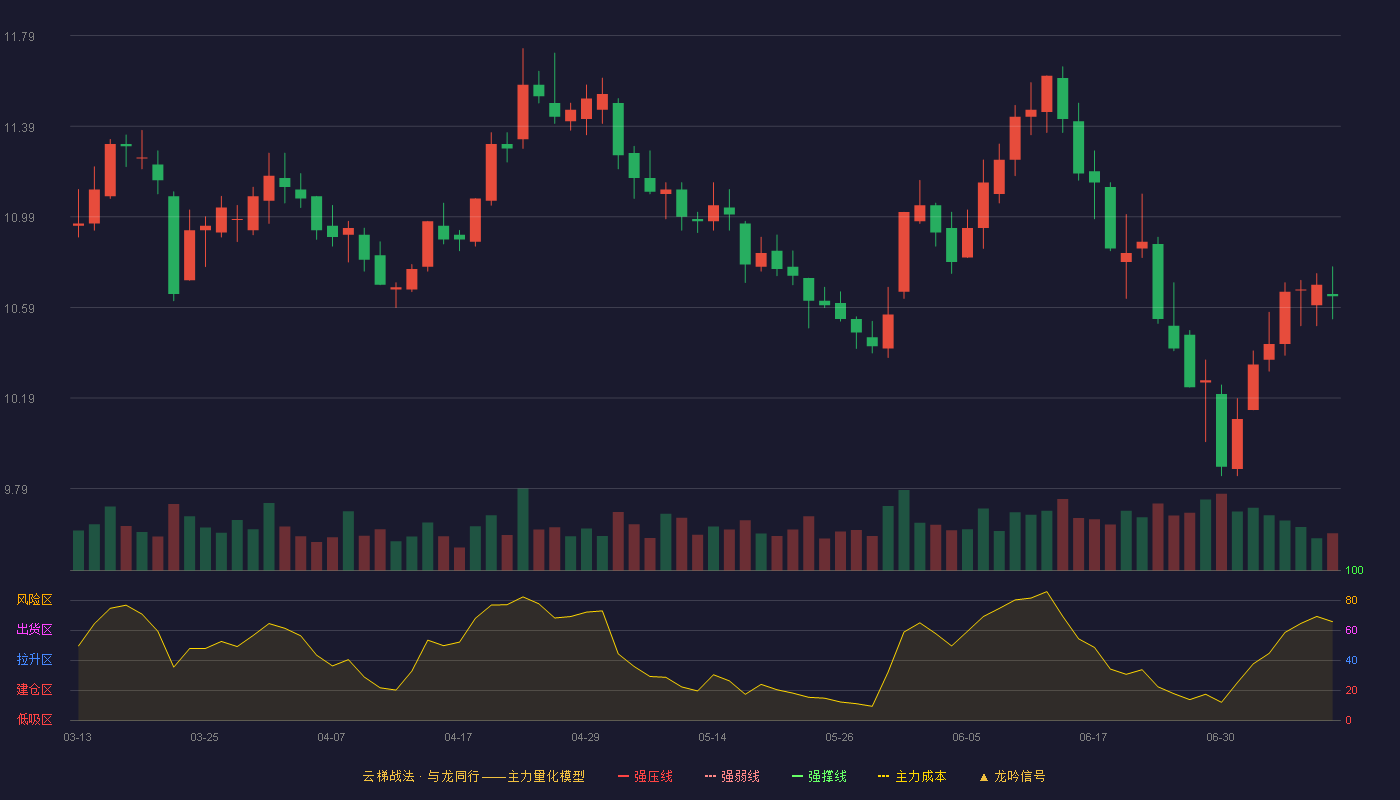Image resolution: width=1400 pixels, height=800 pixels.
Task: Click the 06-30 date axis label
Action: point(1220,737)
